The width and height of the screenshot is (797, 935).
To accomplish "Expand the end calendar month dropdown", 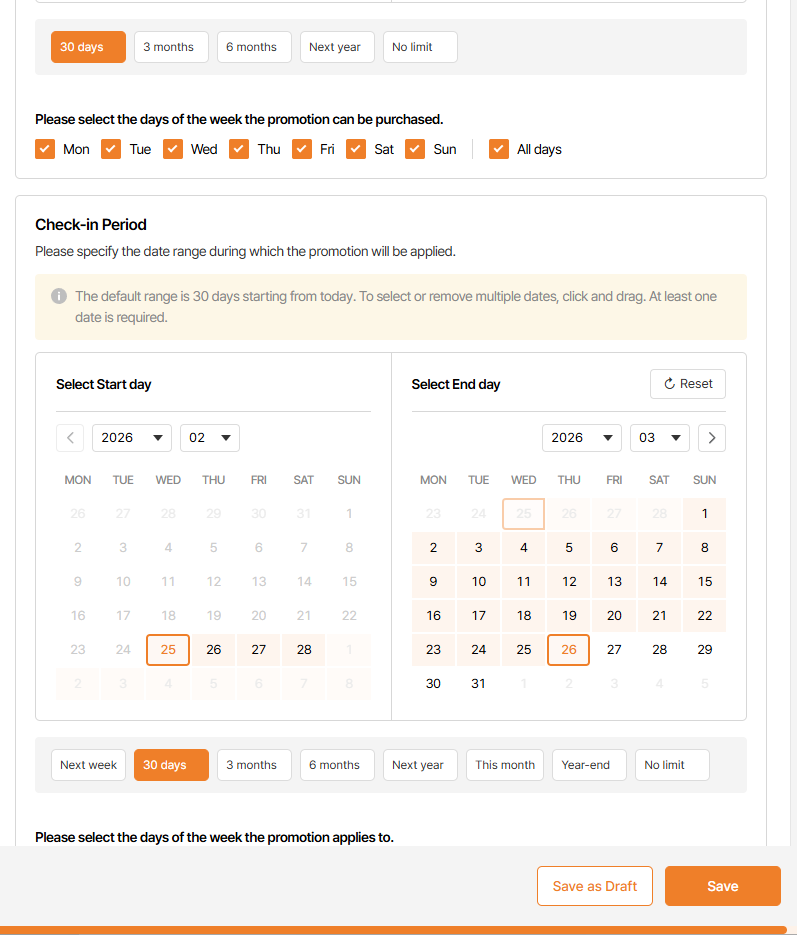I will pyautogui.click(x=660, y=438).
